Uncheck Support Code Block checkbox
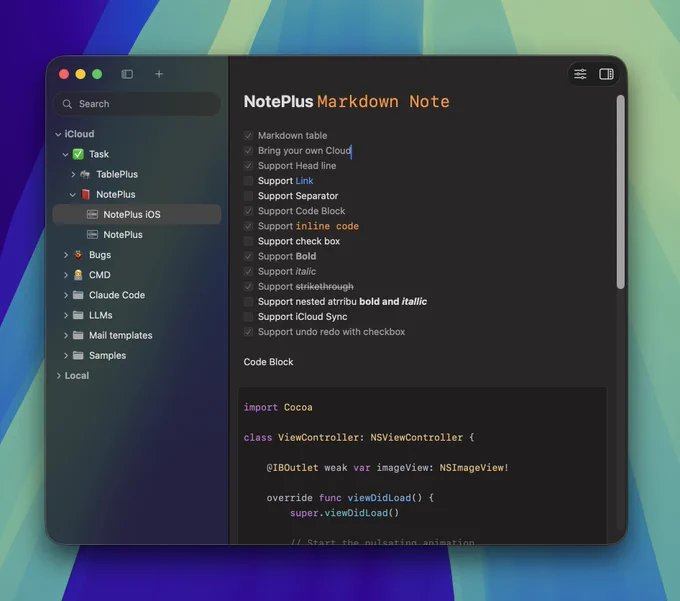Screen dimensions: 680x601 point(248,211)
